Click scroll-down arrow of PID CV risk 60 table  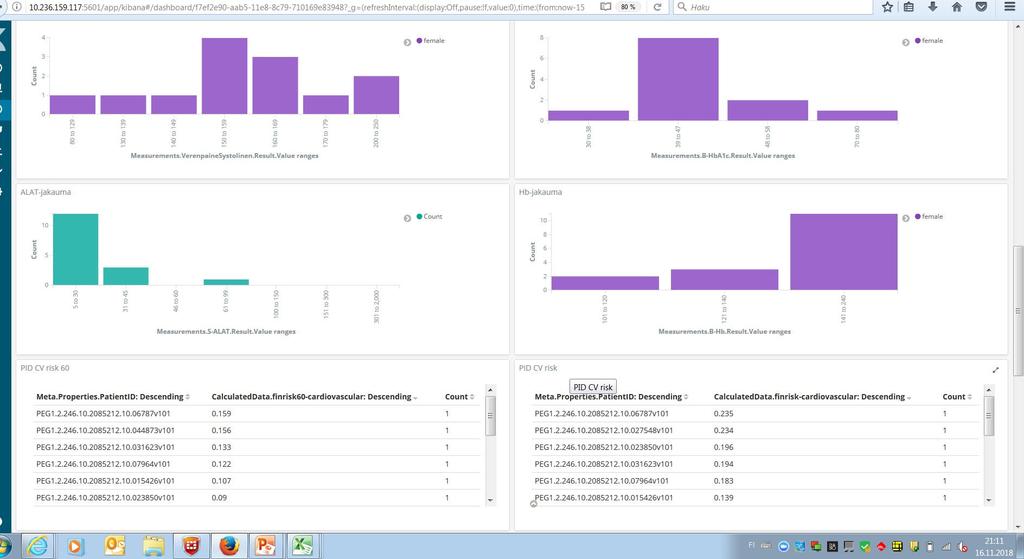click(490, 500)
